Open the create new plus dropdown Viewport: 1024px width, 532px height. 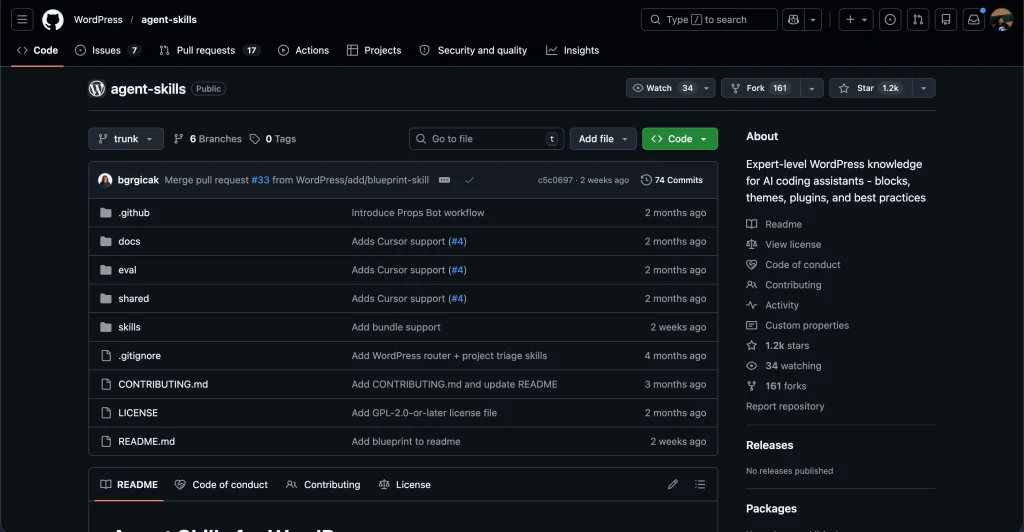[856, 20]
